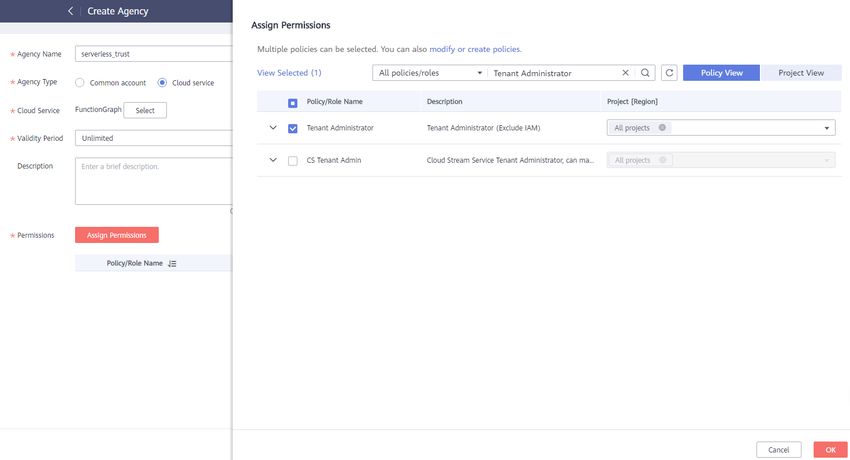
Task: Remove All projects tag in Tenant Administrator row
Action: [x=662, y=127]
